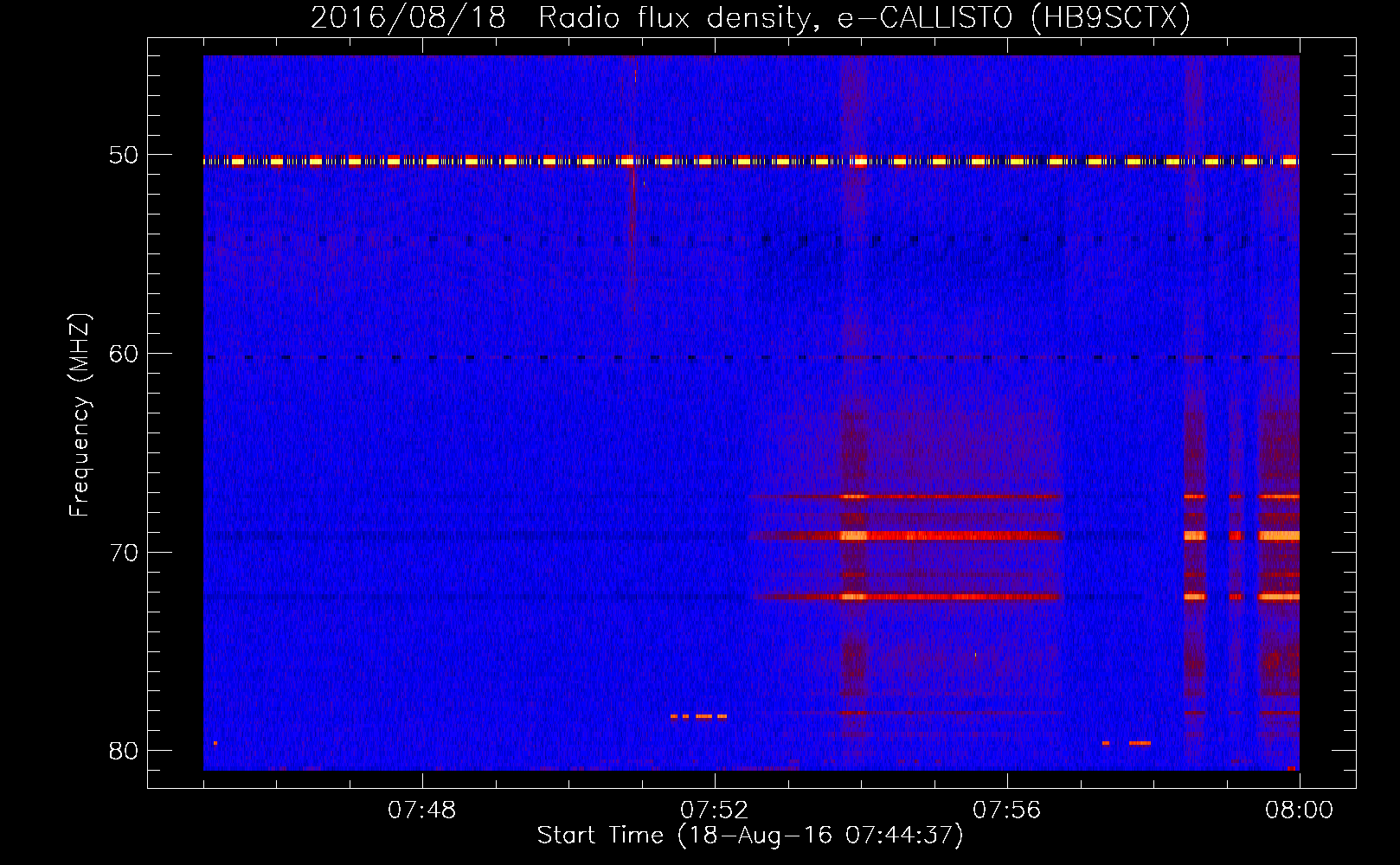Click the 08:00 time tick label
1400x865 pixels.
click(x=1300, y=811)
